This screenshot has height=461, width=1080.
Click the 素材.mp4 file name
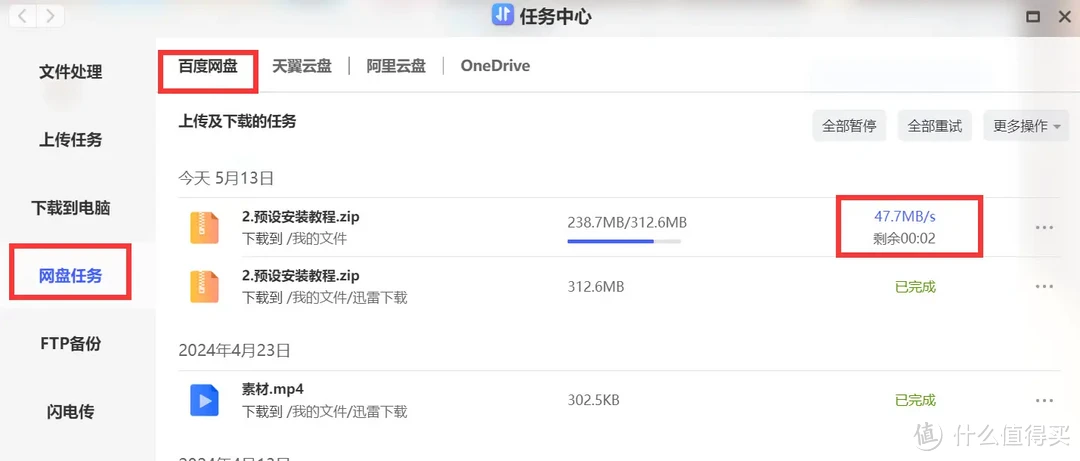[275, 389]
